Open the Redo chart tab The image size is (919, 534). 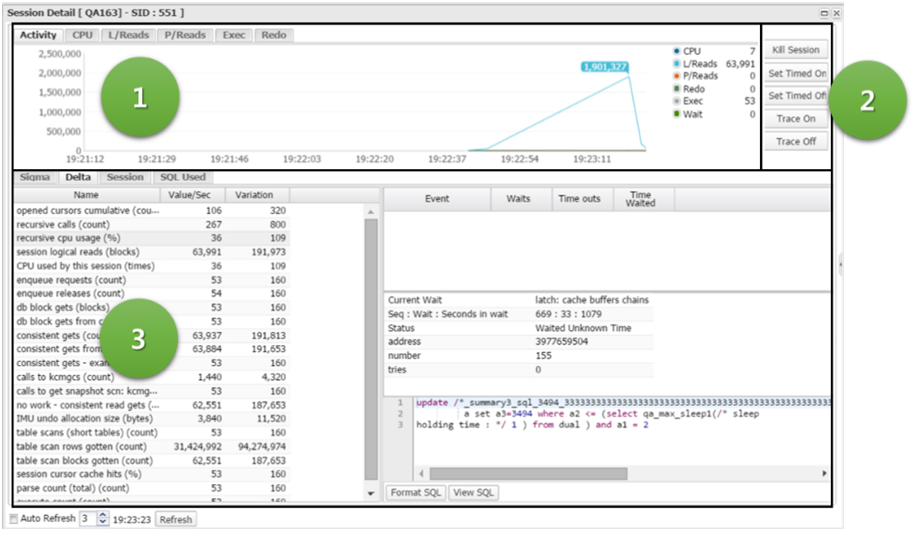tap(274, 35)
